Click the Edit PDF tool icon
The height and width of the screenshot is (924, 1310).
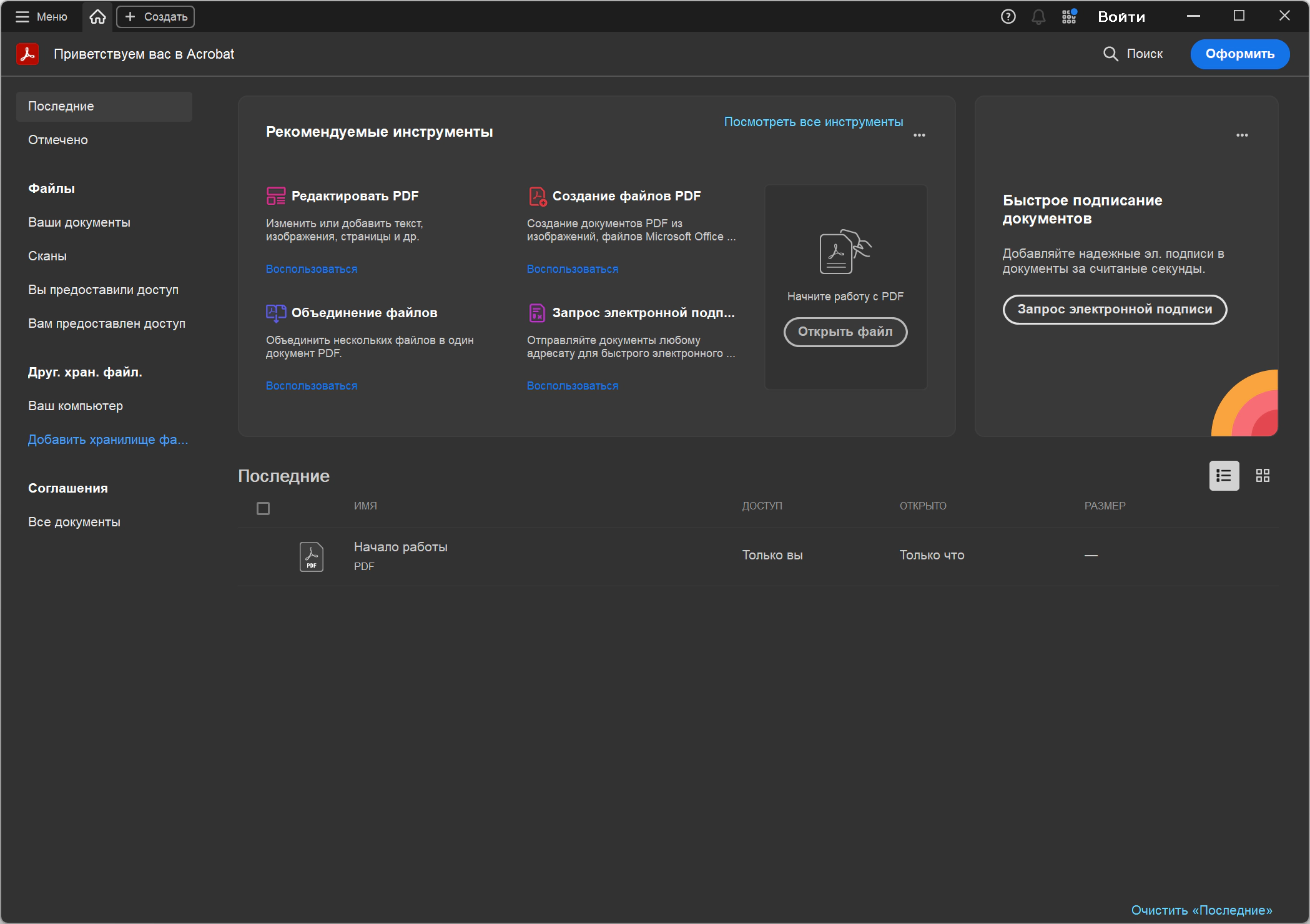pos(275,196)
